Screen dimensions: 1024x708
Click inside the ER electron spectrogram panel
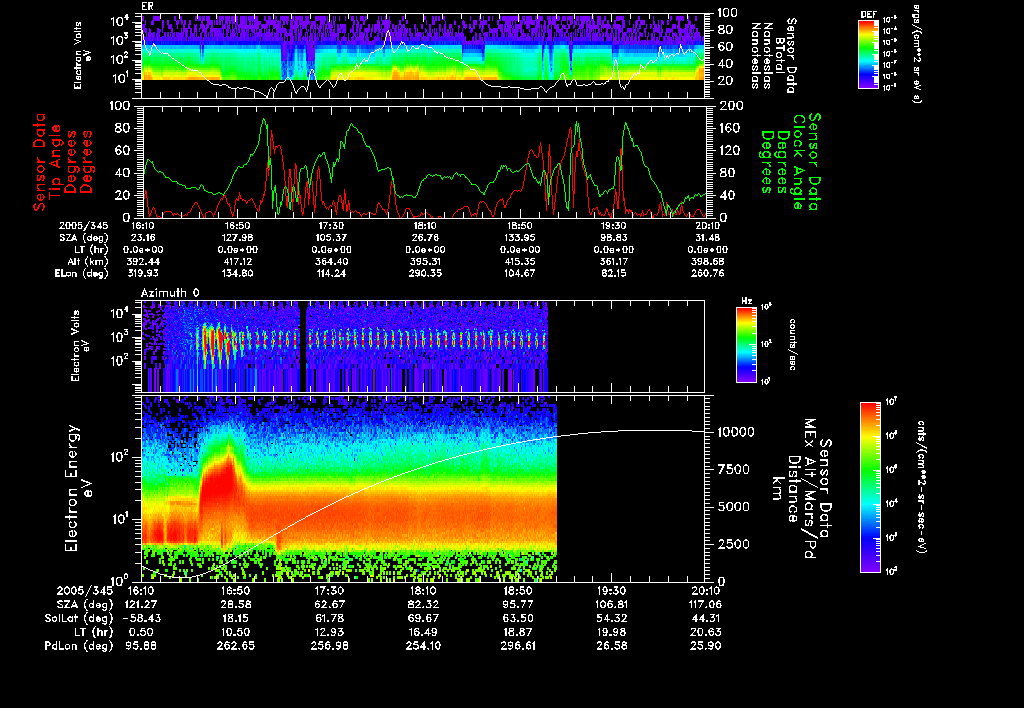pos(423,56)
